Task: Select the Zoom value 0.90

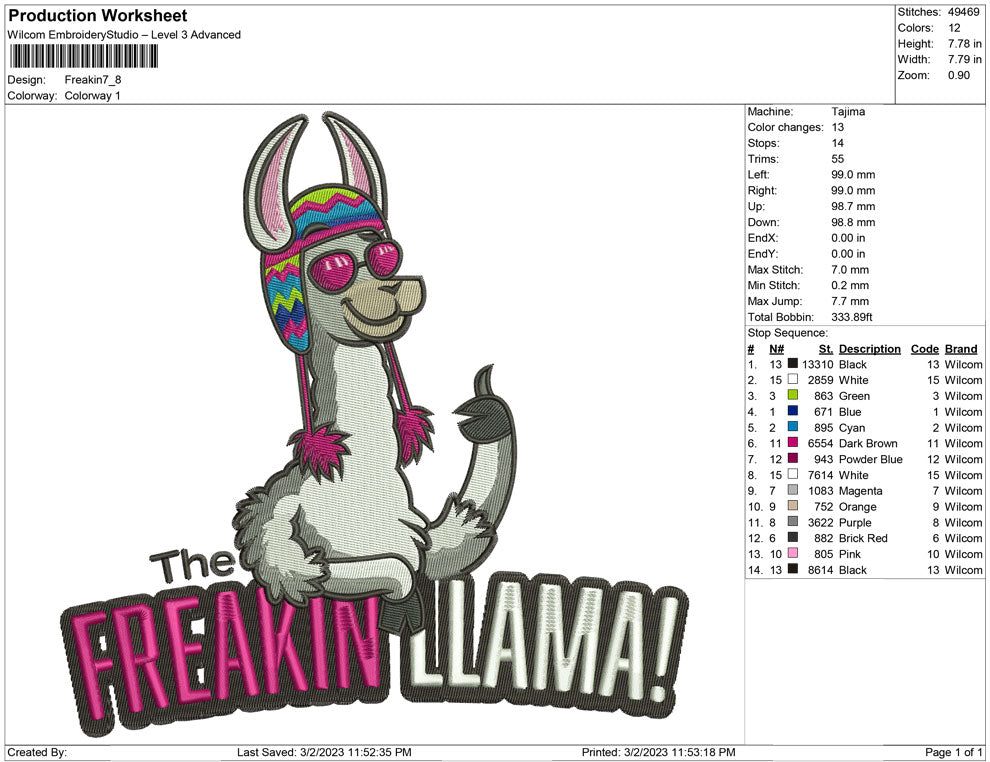Action: tap(958, 75)
